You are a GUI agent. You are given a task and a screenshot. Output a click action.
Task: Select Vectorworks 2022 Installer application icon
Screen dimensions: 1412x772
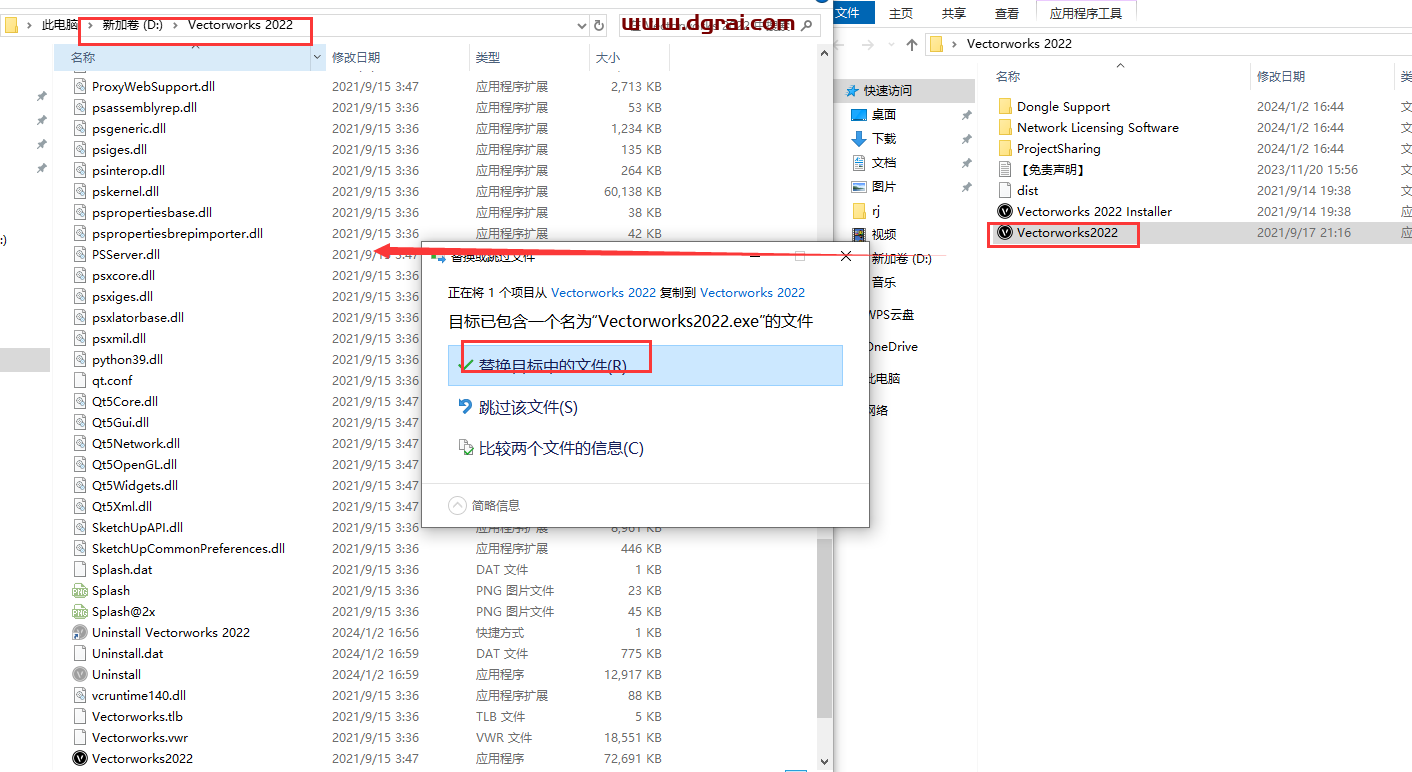tap(1005, 211)
